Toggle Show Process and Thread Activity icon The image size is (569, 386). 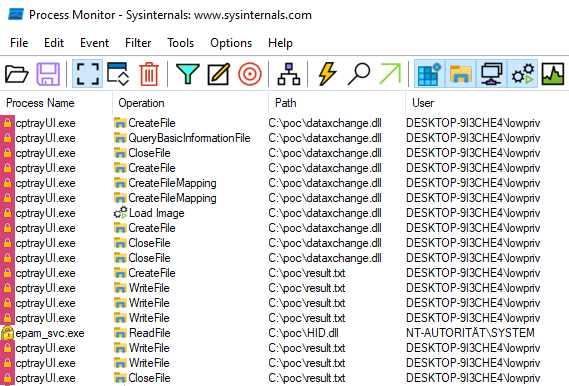[x=523, y=74]
